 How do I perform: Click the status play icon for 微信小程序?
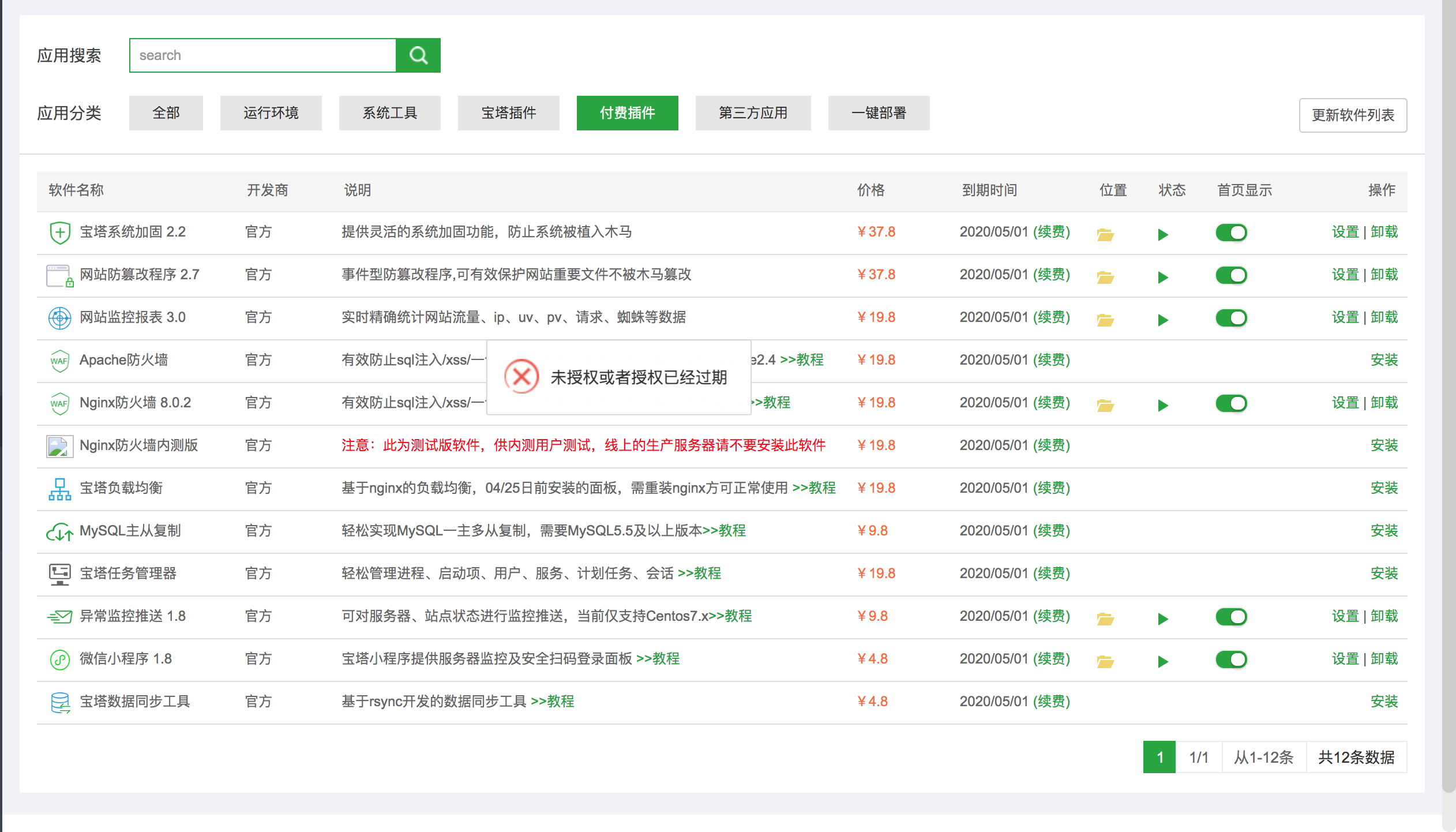(x=1163, y=661)
